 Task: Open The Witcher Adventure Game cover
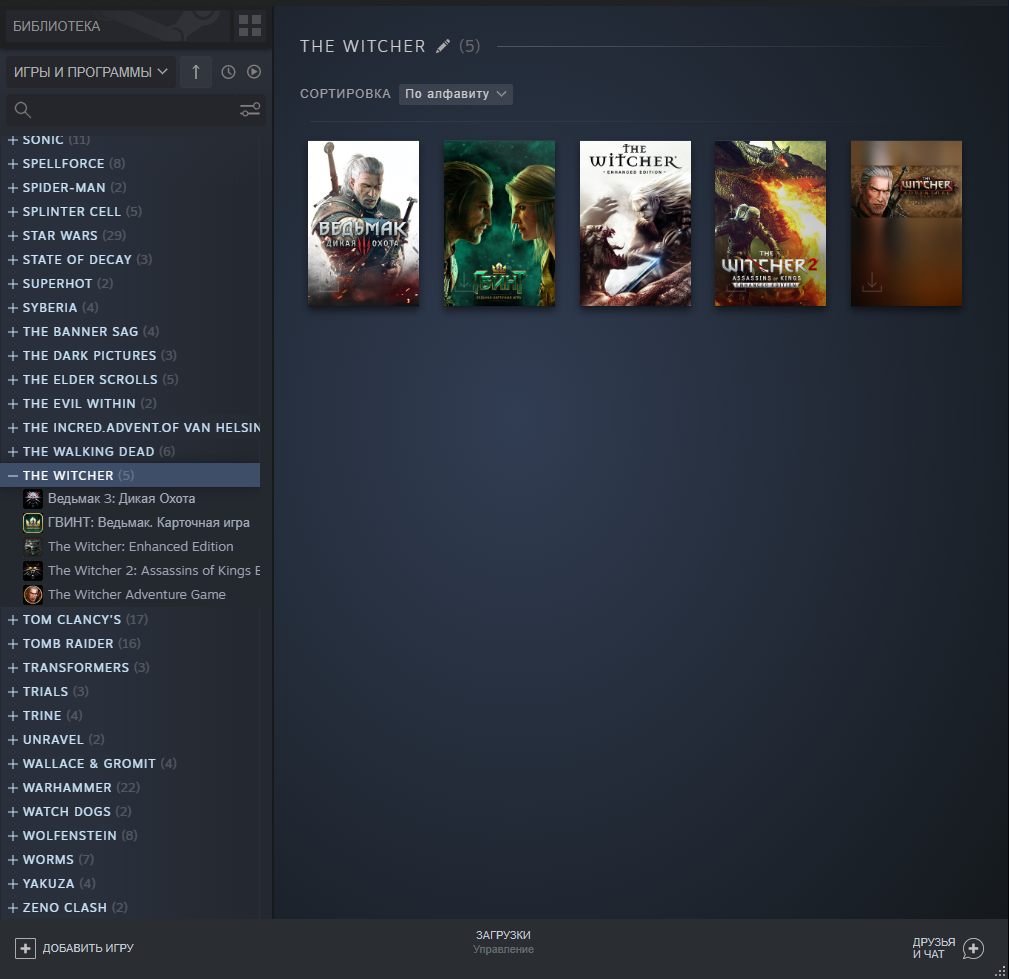coord(907,223)
